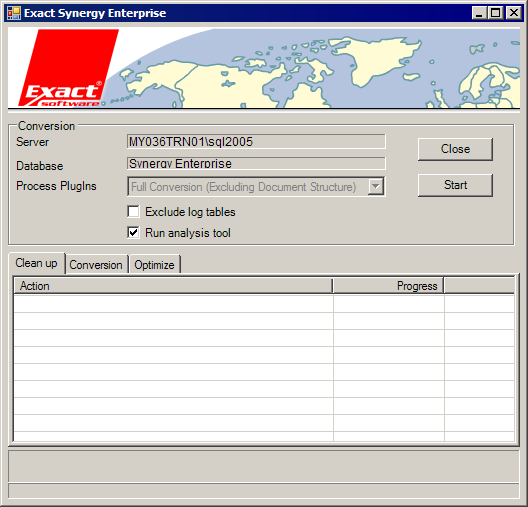Click the Server input field

click(256, 141)
